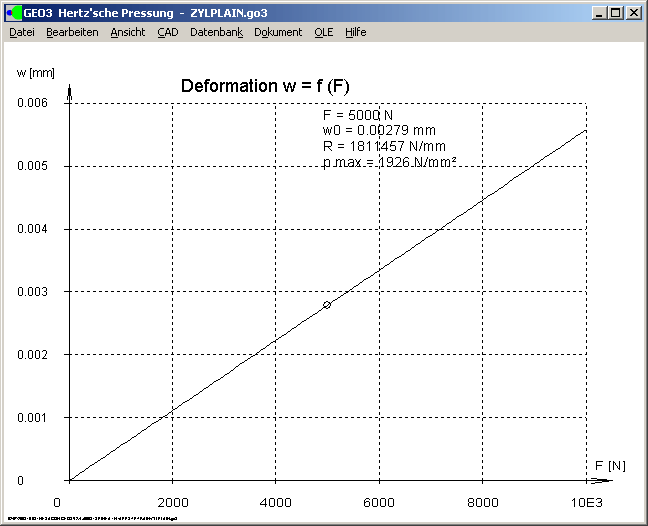Click the circle marker on the deformation curve

pos(327,304)
